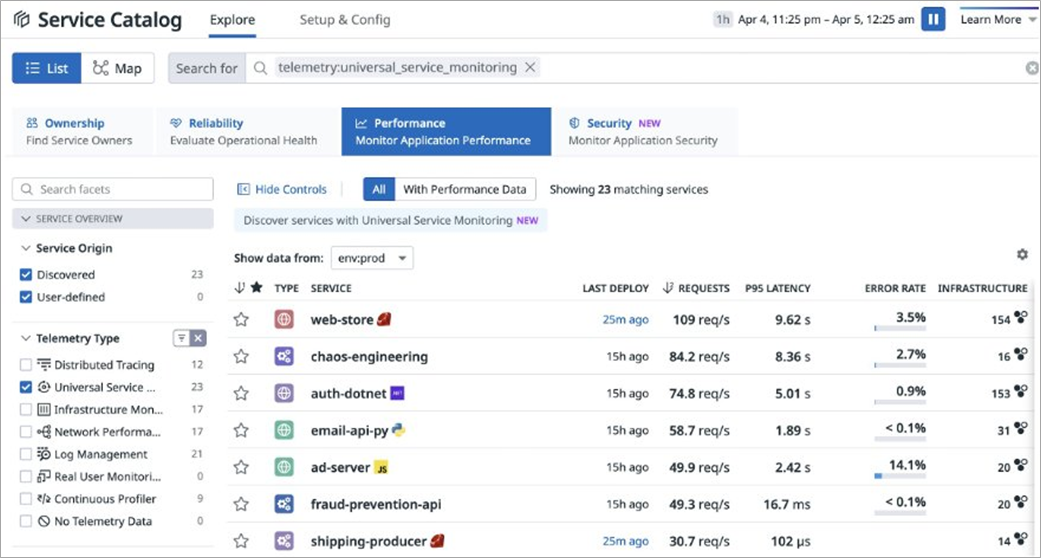The image size is (1041, 558).
Task: Clear the entire search bar
Action: [1031, 68]
